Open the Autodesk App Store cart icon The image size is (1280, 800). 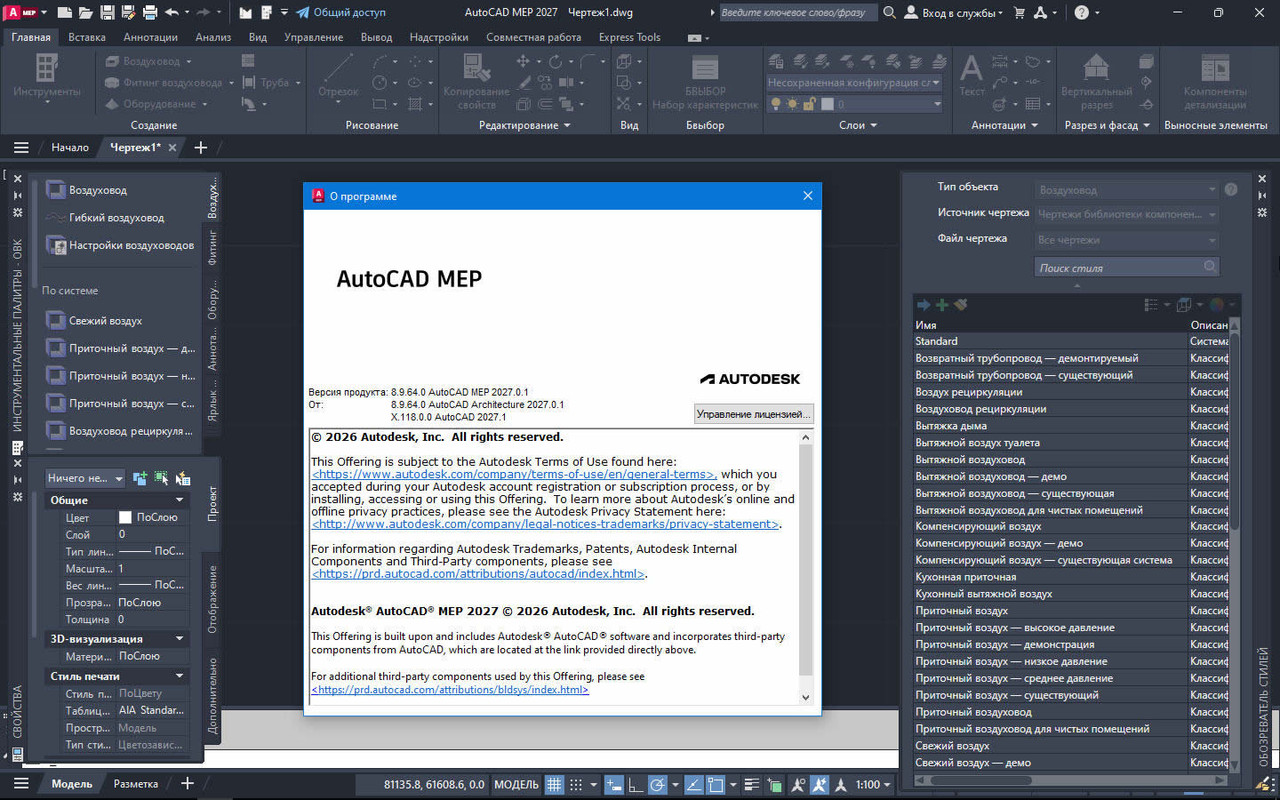point(1020,13)
